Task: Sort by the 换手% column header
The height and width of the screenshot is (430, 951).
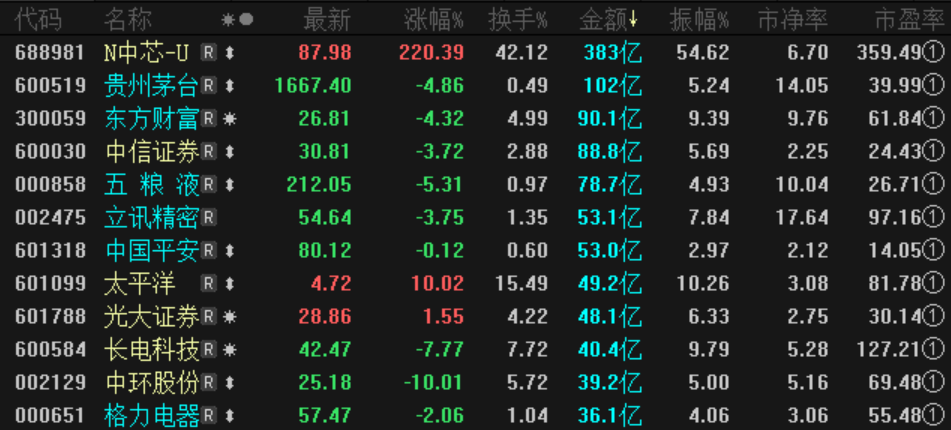Action: click(x=518, y=20)
